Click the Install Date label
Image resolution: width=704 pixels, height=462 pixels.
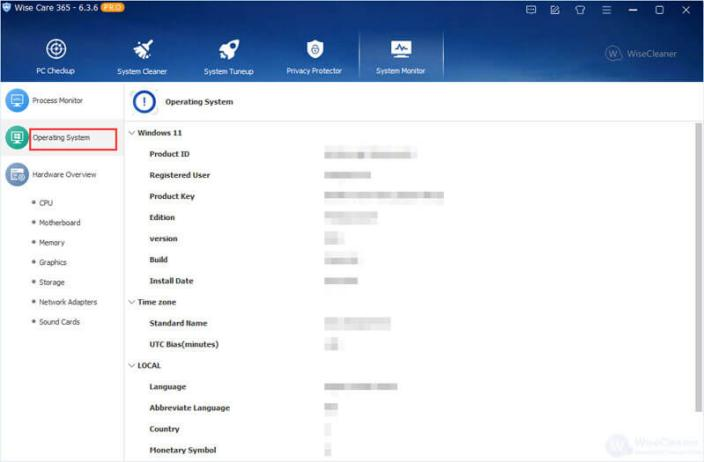[171, 281]
